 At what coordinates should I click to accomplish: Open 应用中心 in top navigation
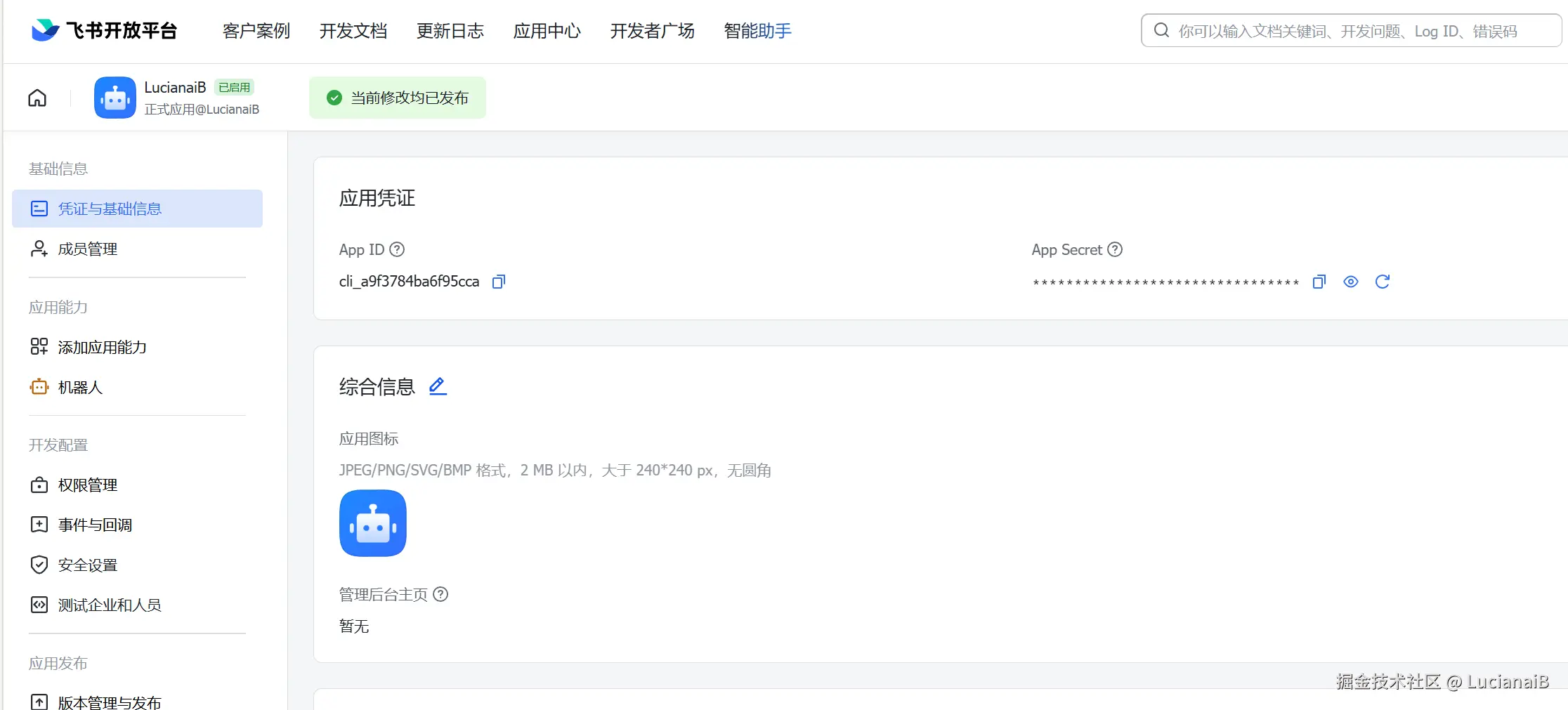click(547, 31)
